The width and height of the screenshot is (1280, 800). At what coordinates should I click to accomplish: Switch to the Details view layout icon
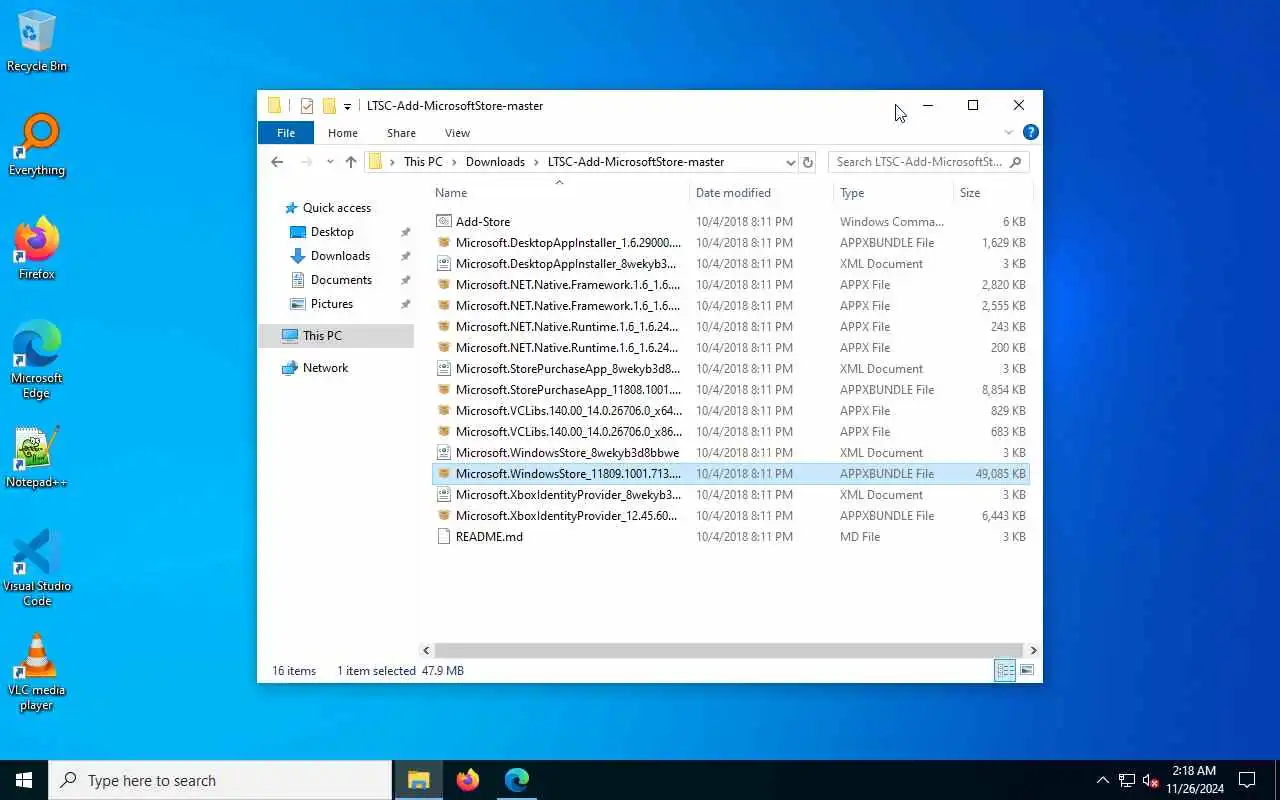pos(1005,671)
